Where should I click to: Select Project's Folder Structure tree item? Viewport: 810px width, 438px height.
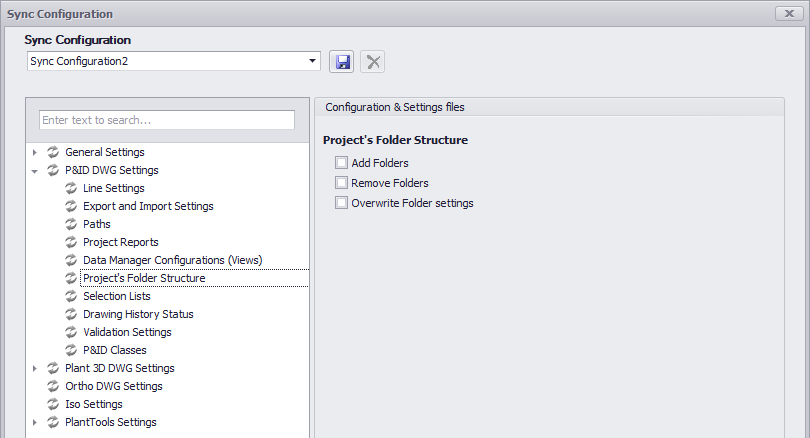(144, 278)
